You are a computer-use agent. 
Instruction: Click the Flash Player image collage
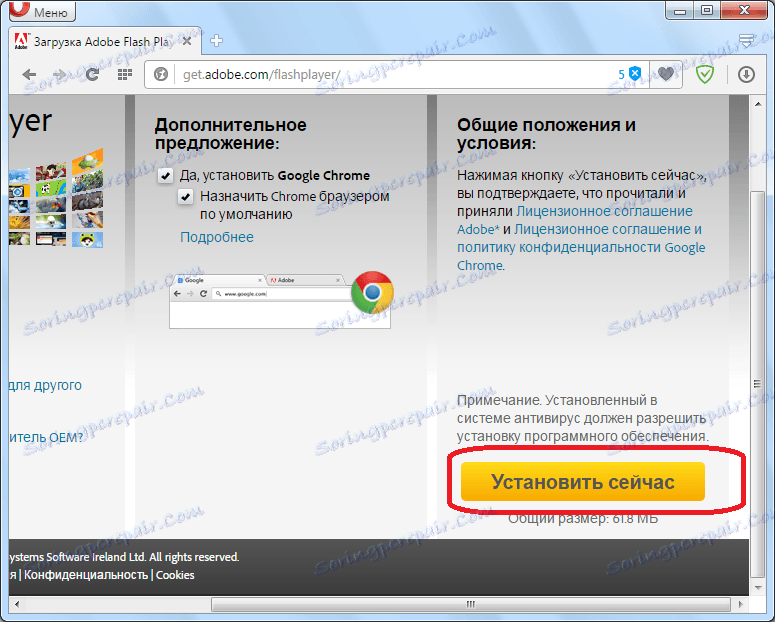(56, 198)
